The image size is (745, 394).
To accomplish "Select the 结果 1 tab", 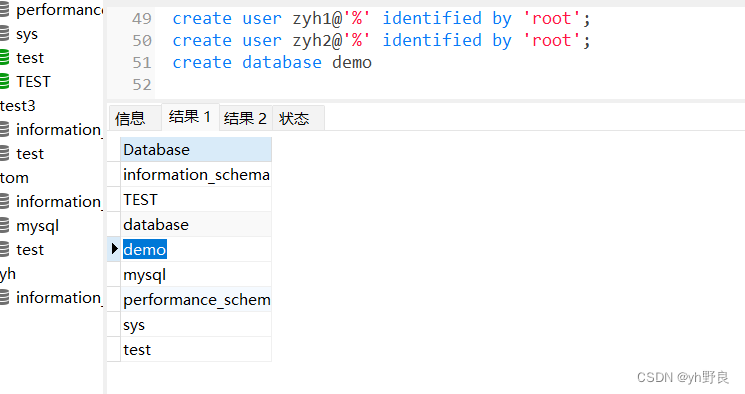I will pos(190,116).
